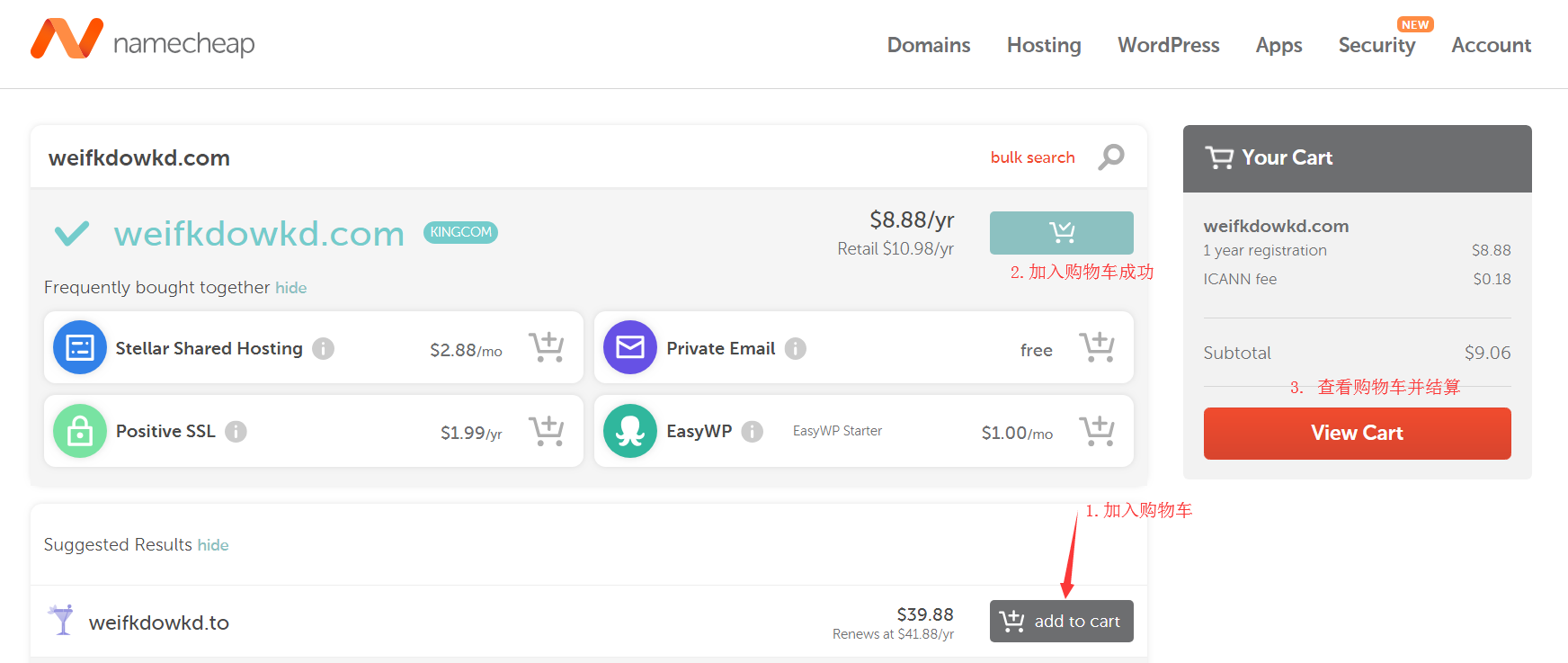Add Private Email to cart
1568x663 pixels.
pyautogui.click(x=1097, y=347)
